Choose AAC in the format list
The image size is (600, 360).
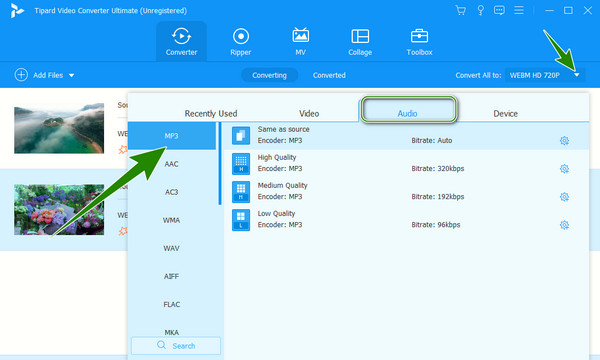(x=172, y=164)
